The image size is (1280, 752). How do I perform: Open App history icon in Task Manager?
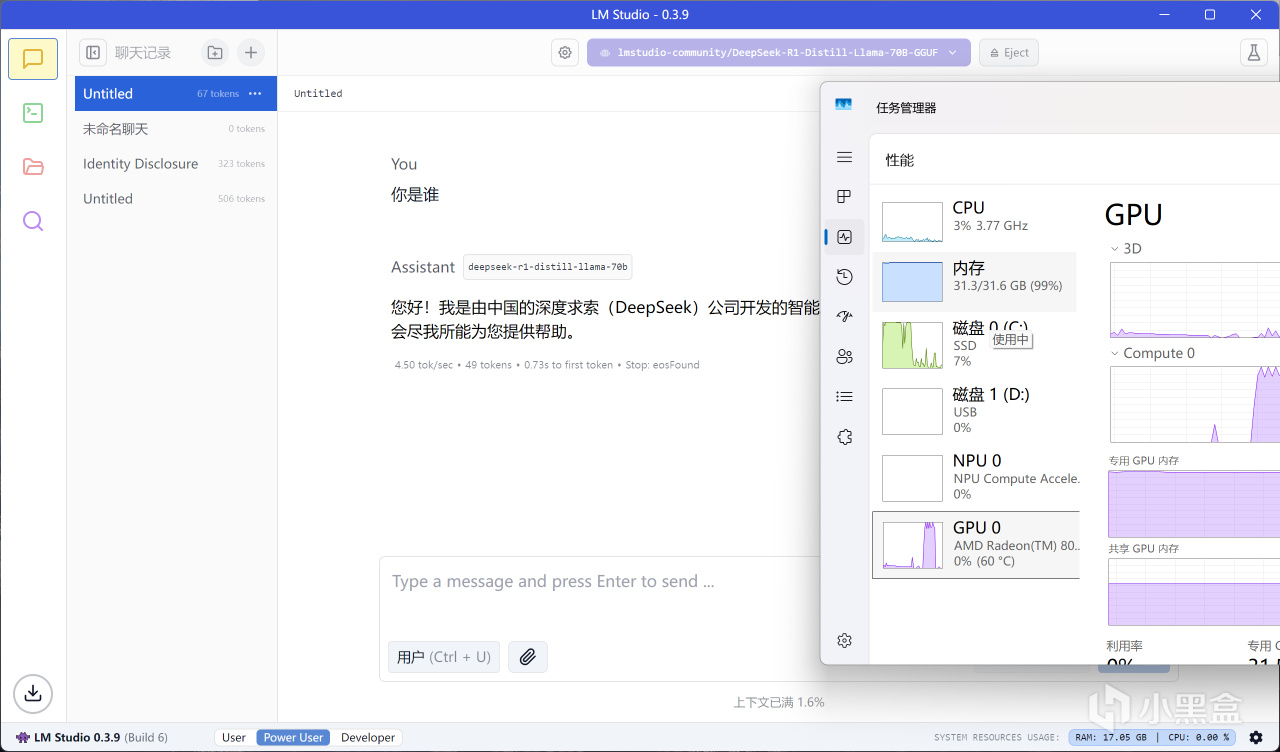pos(844,277)
